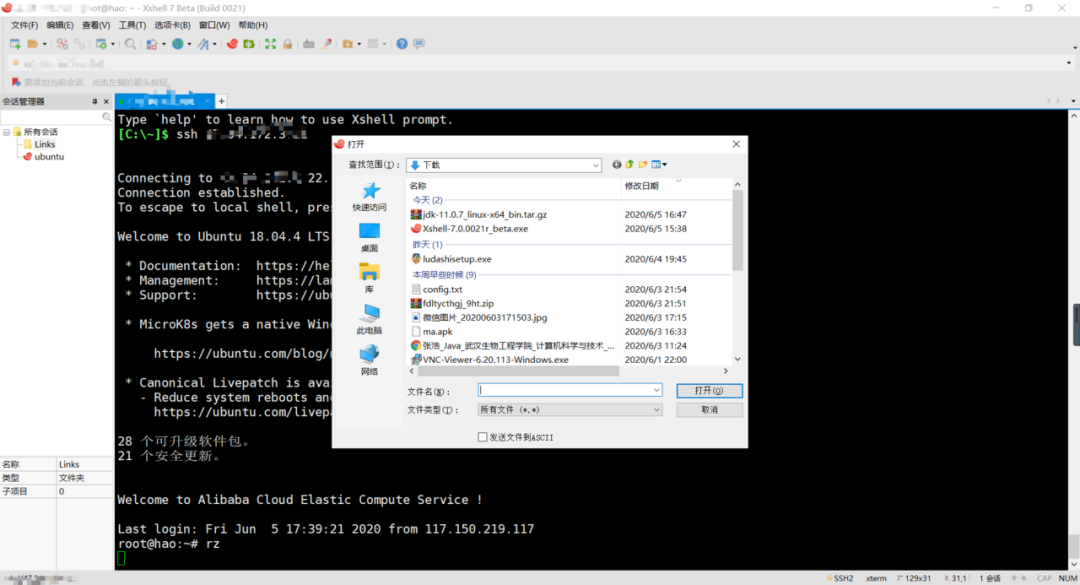
Task: Click the highlighter pen toolbar icon
Action: point(326,44)
